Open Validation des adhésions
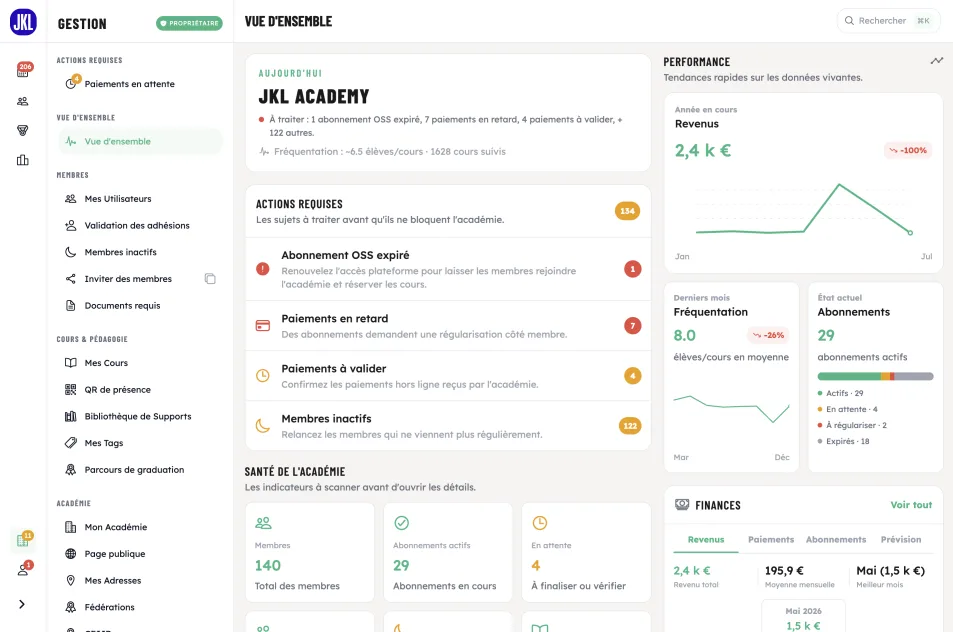Image resolution: width=953 pixels, height=632 pixels. pos(140,225)
